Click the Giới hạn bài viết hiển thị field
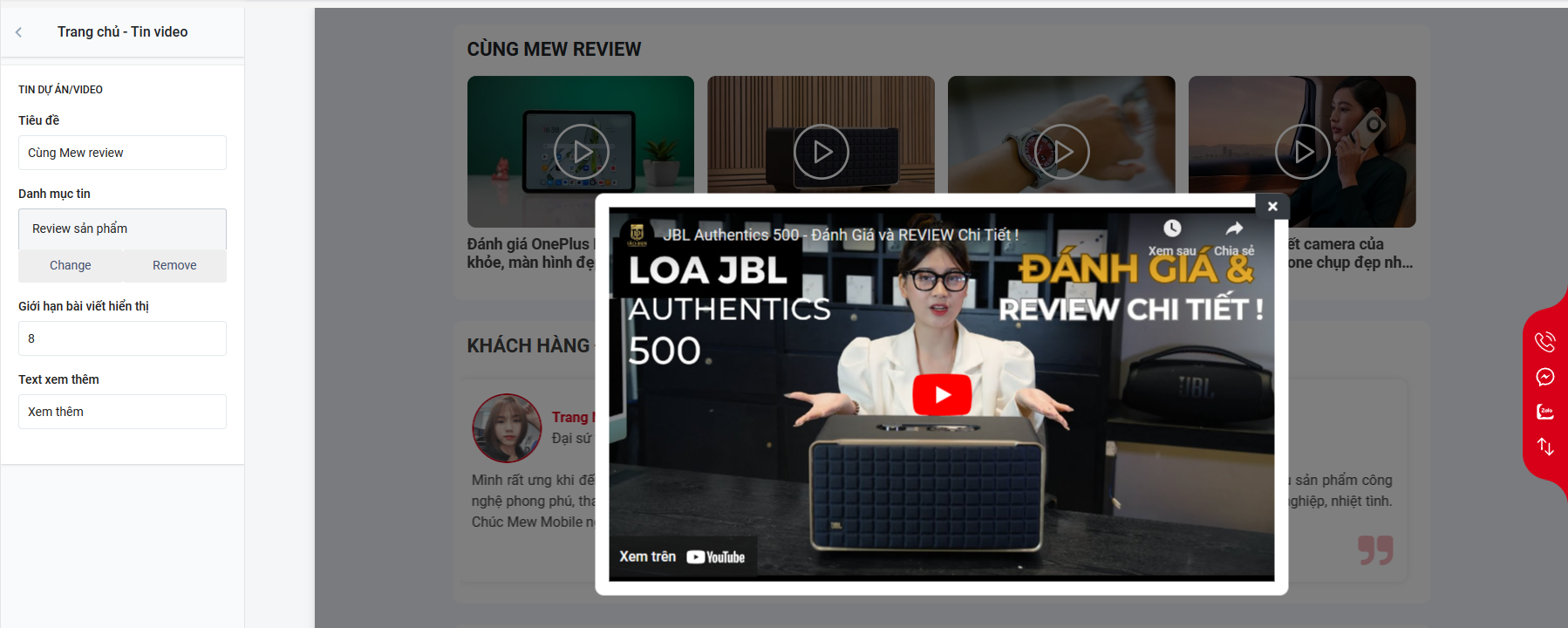The height and width of the screenshot is (628, 1568). tap(122, 338)
